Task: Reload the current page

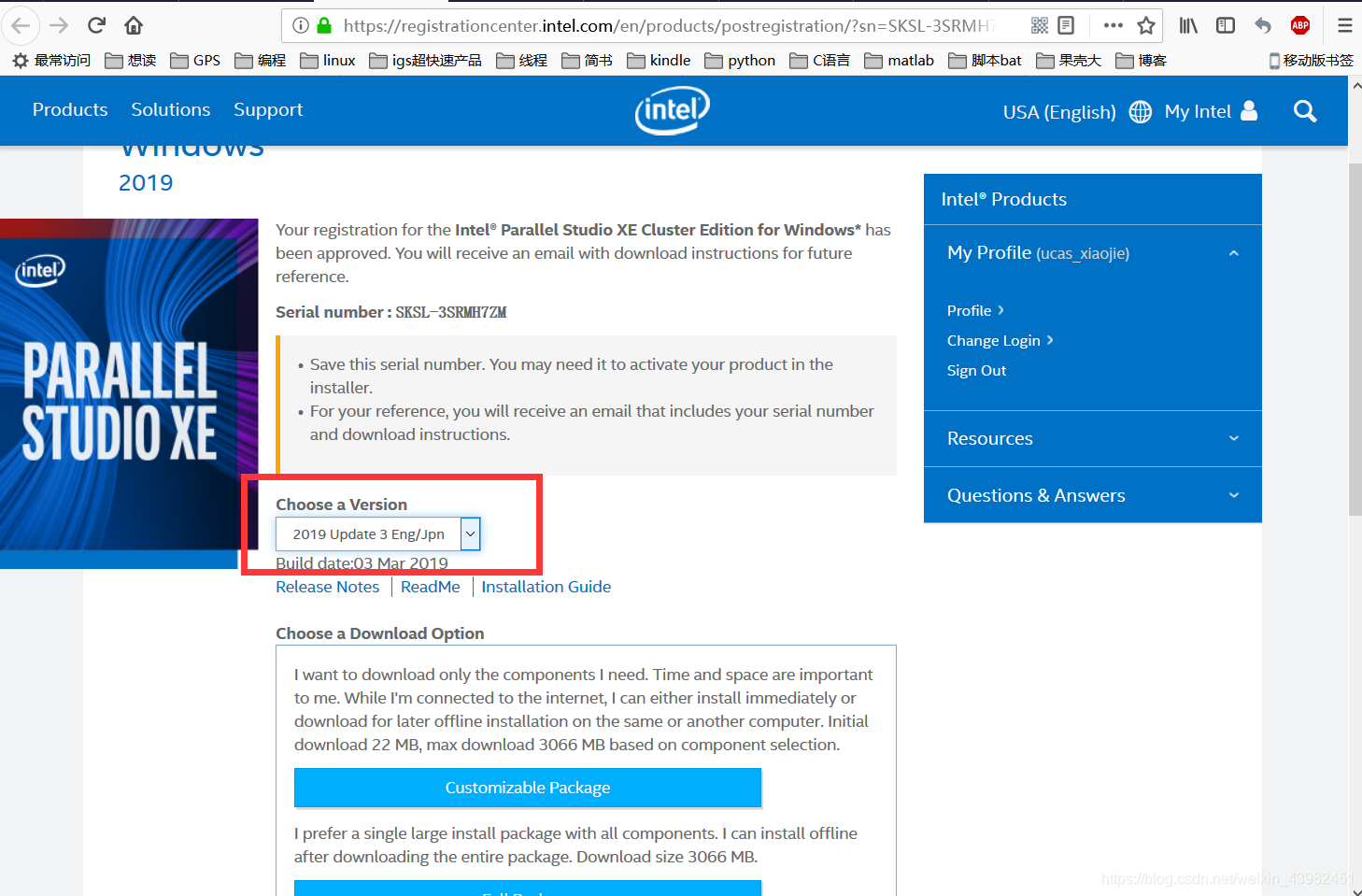Action: point(96,25)
